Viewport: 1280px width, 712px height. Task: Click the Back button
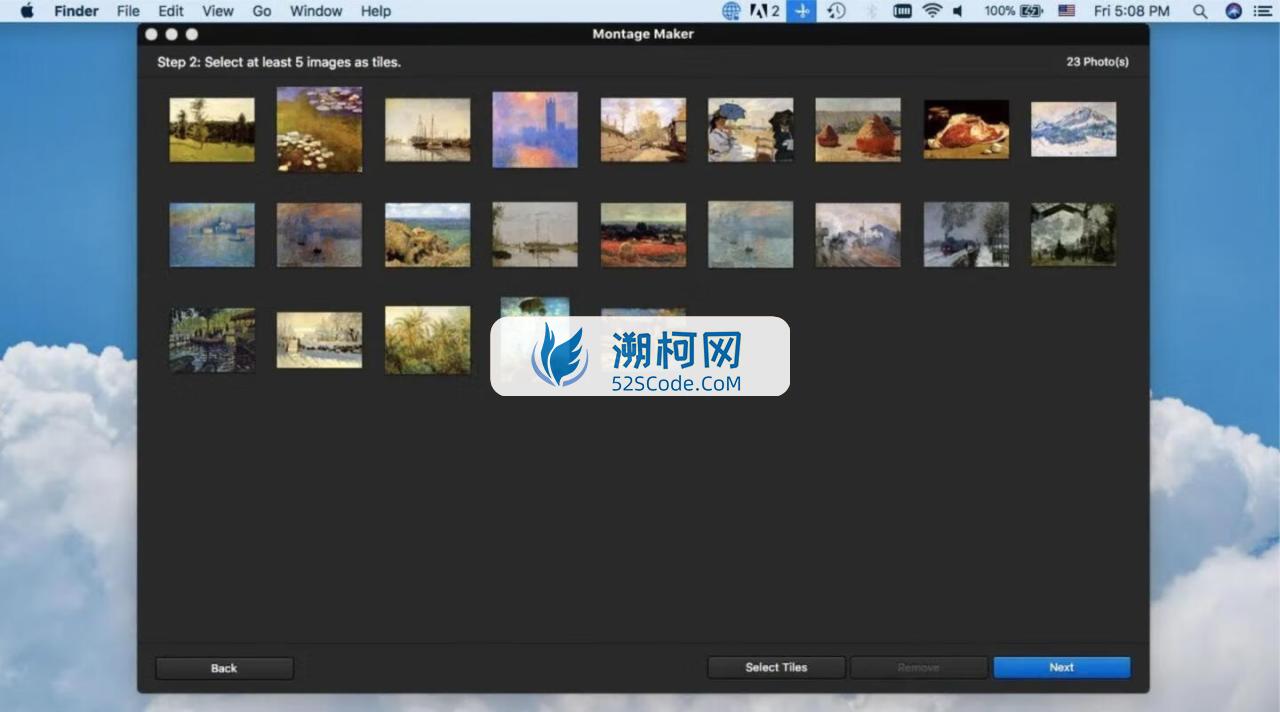(224, 668)
